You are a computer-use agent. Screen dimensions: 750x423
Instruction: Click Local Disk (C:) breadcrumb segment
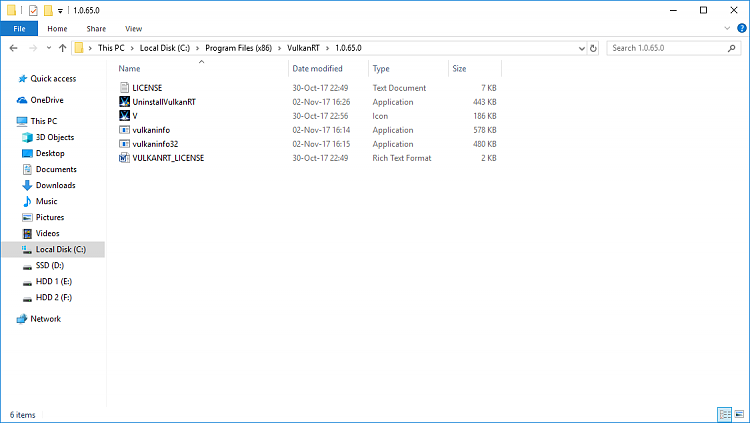coord(165,48)
